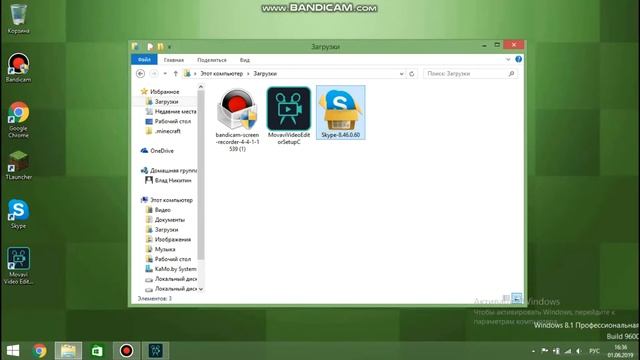Open the Вид ribbon tab

pyautogui.click(x=244, y=60)
